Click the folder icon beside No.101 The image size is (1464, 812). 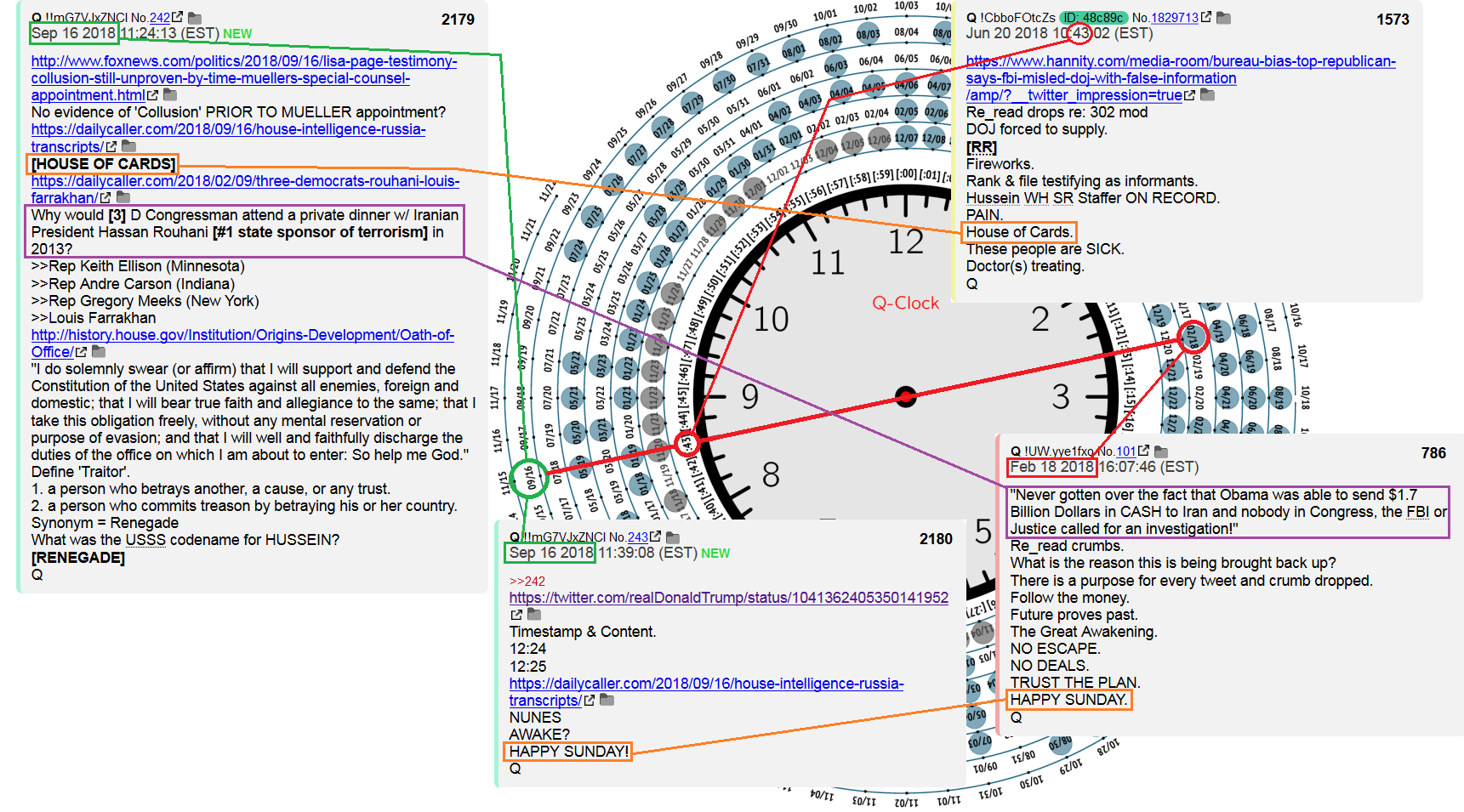pyautogui.click(x=1160, y=451)
